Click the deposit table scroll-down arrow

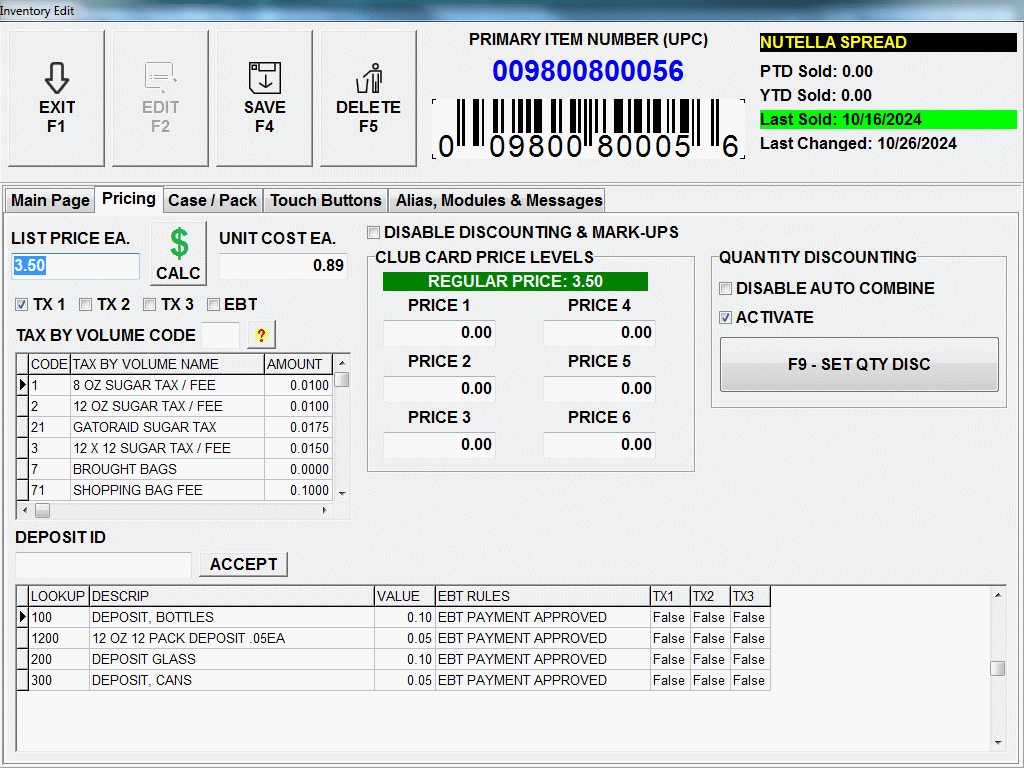point(997,742)
